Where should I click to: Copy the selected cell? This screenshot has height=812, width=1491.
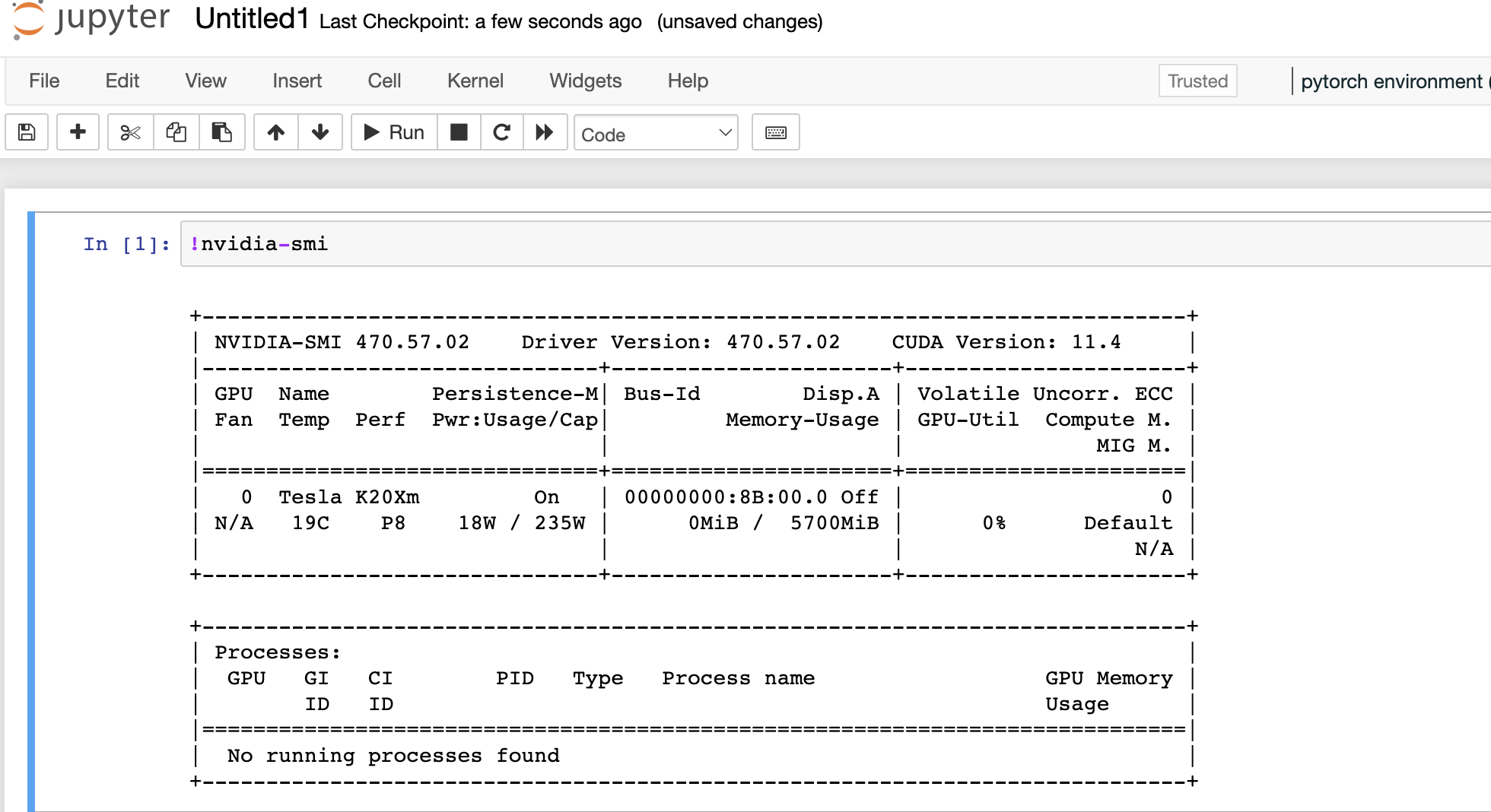point(176,132)
